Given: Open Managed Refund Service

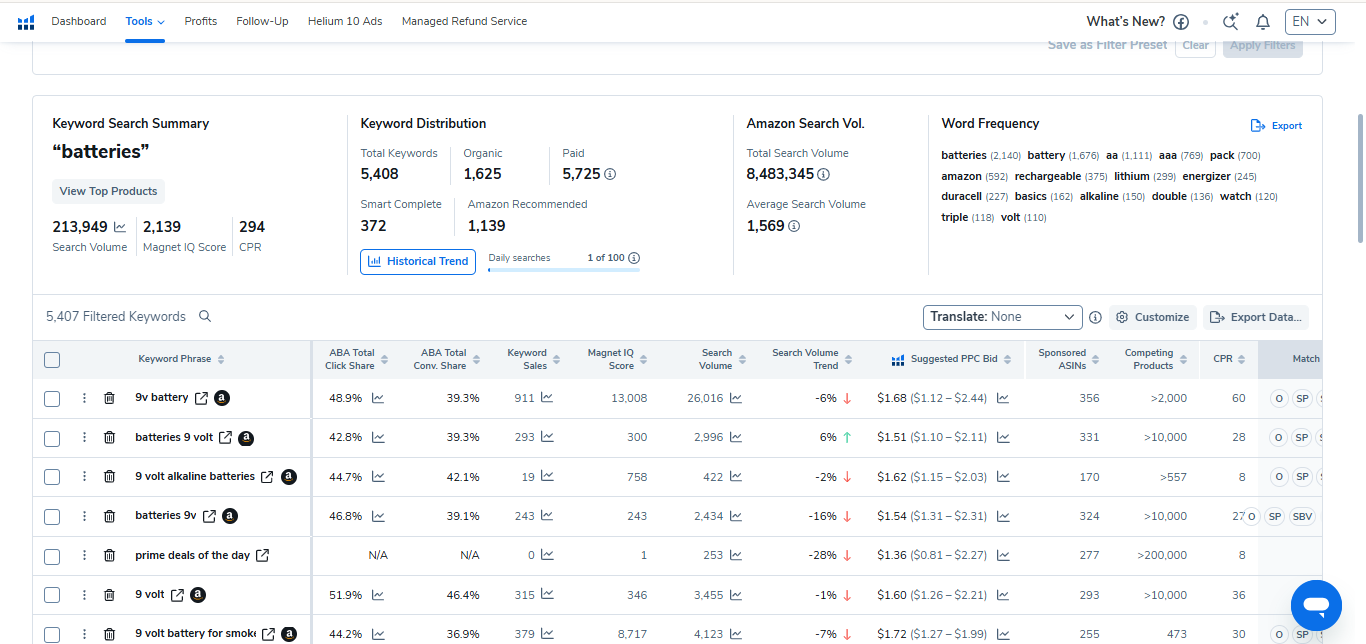Looking at the screenshot, I should (x=464, y=21).
